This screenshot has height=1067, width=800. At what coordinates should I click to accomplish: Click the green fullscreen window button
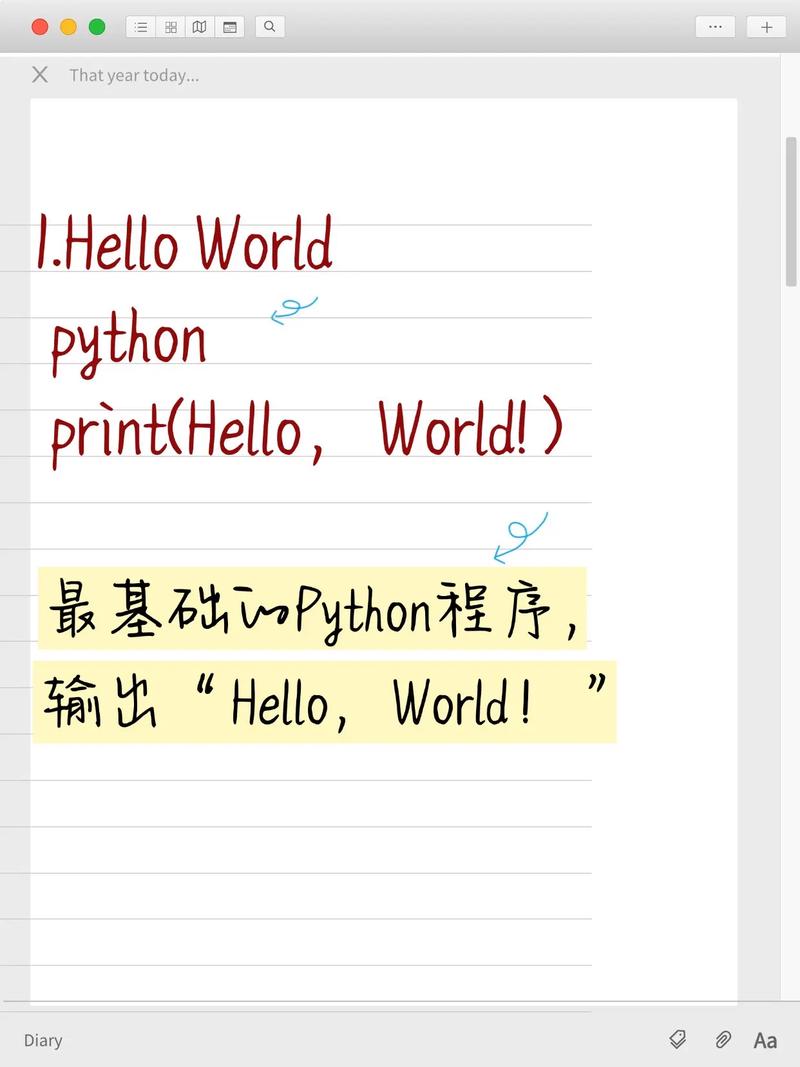pyautogui.click(x=97, y=27)
